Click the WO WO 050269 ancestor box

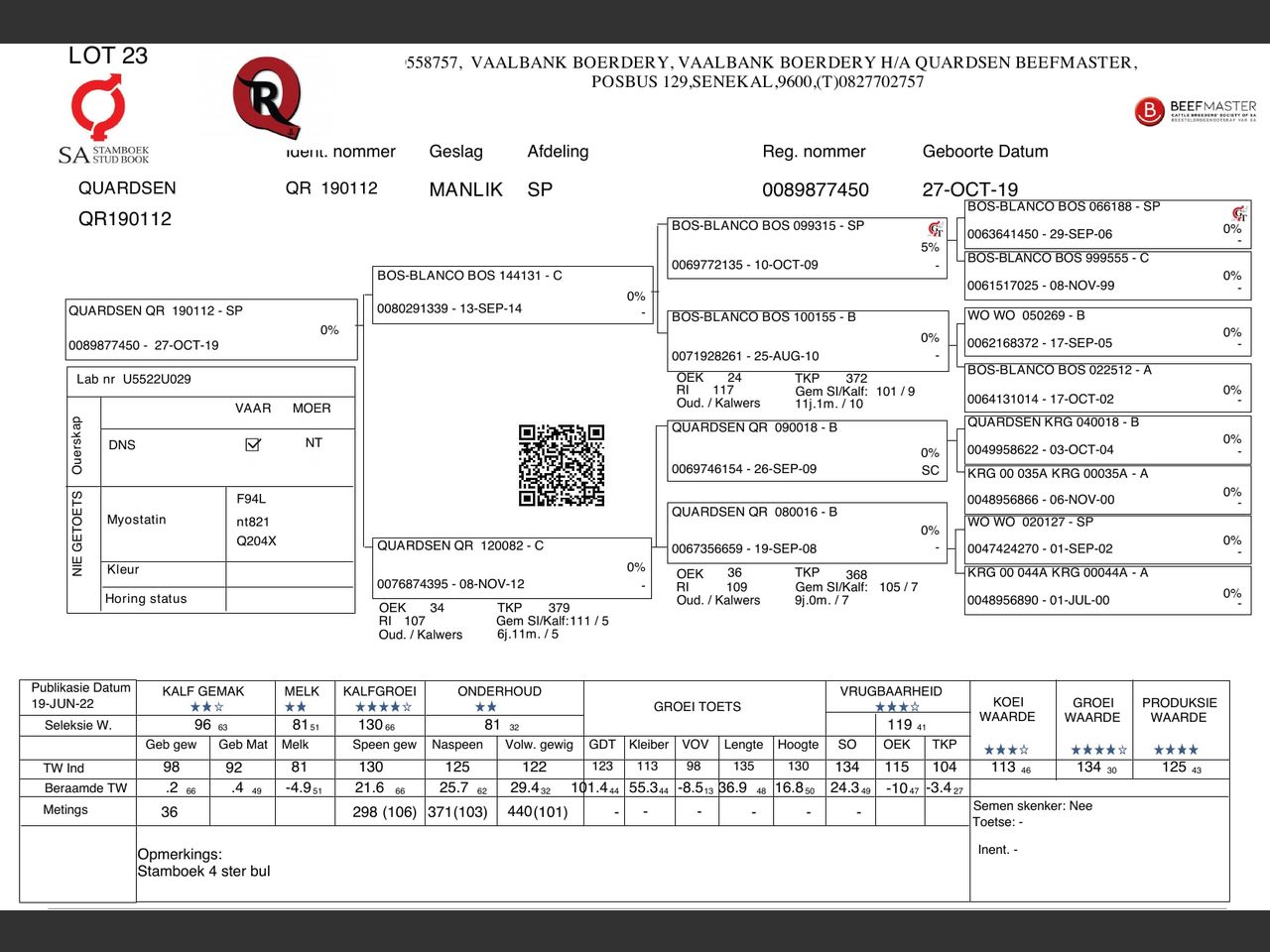1106,330
